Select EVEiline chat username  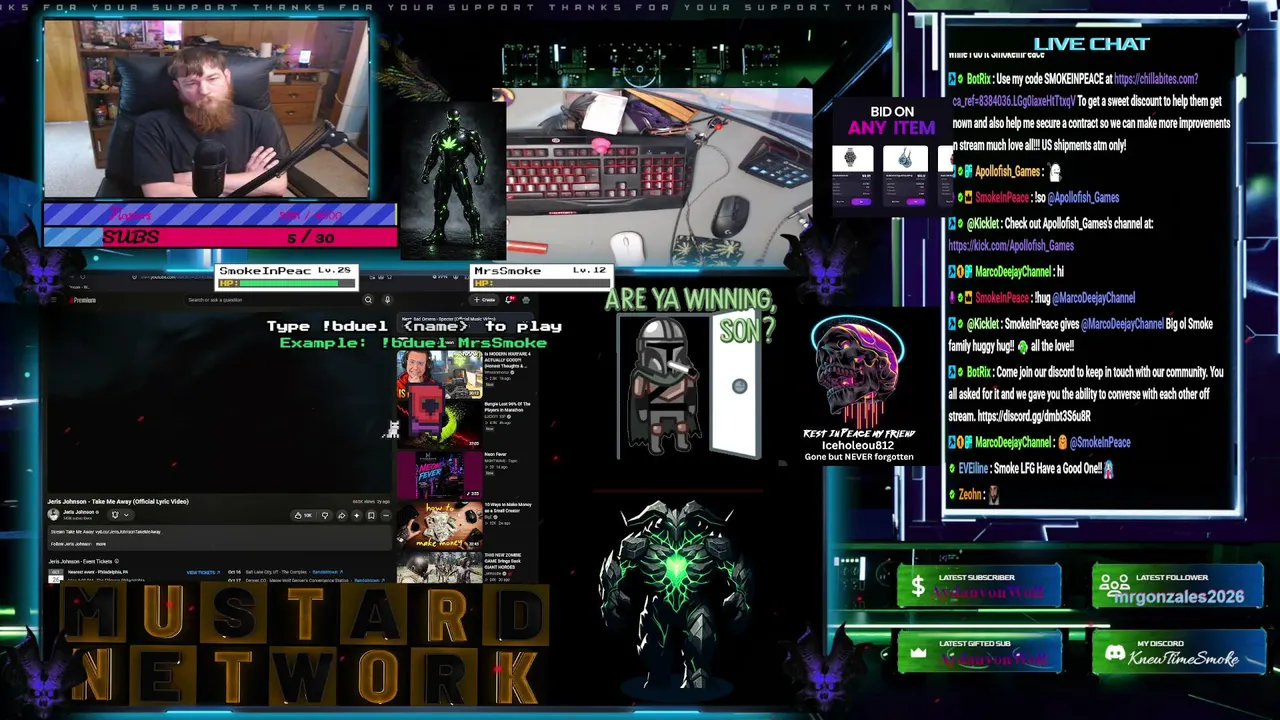973,468
